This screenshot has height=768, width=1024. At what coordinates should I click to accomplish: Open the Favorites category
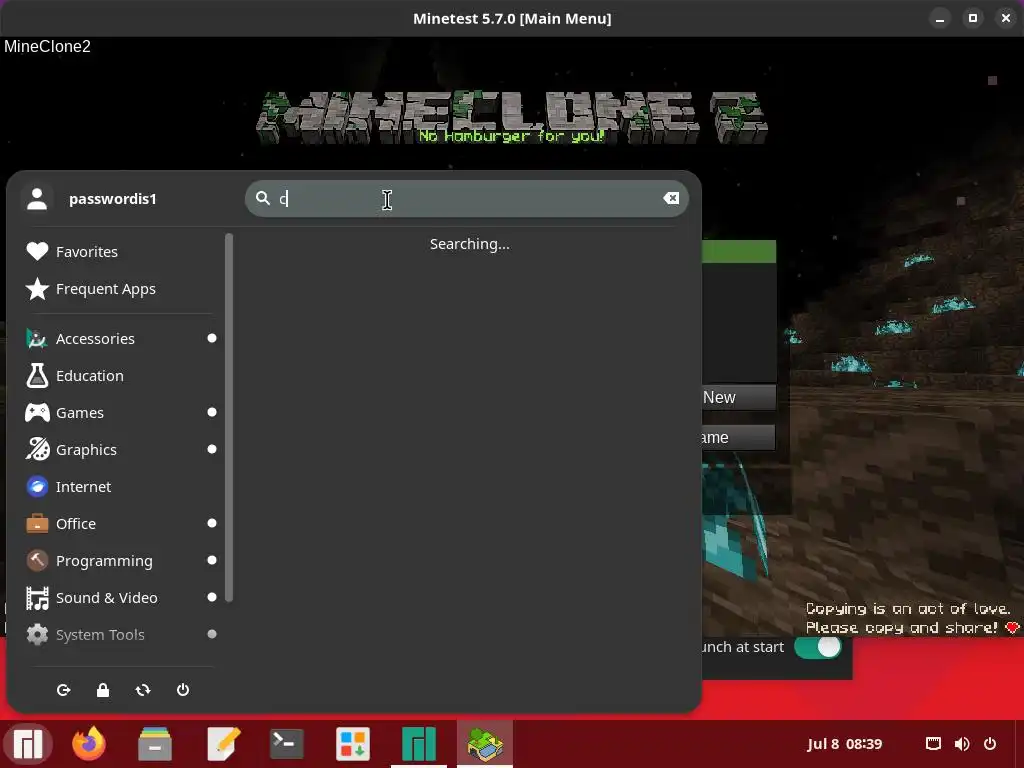tap(121, 251)
